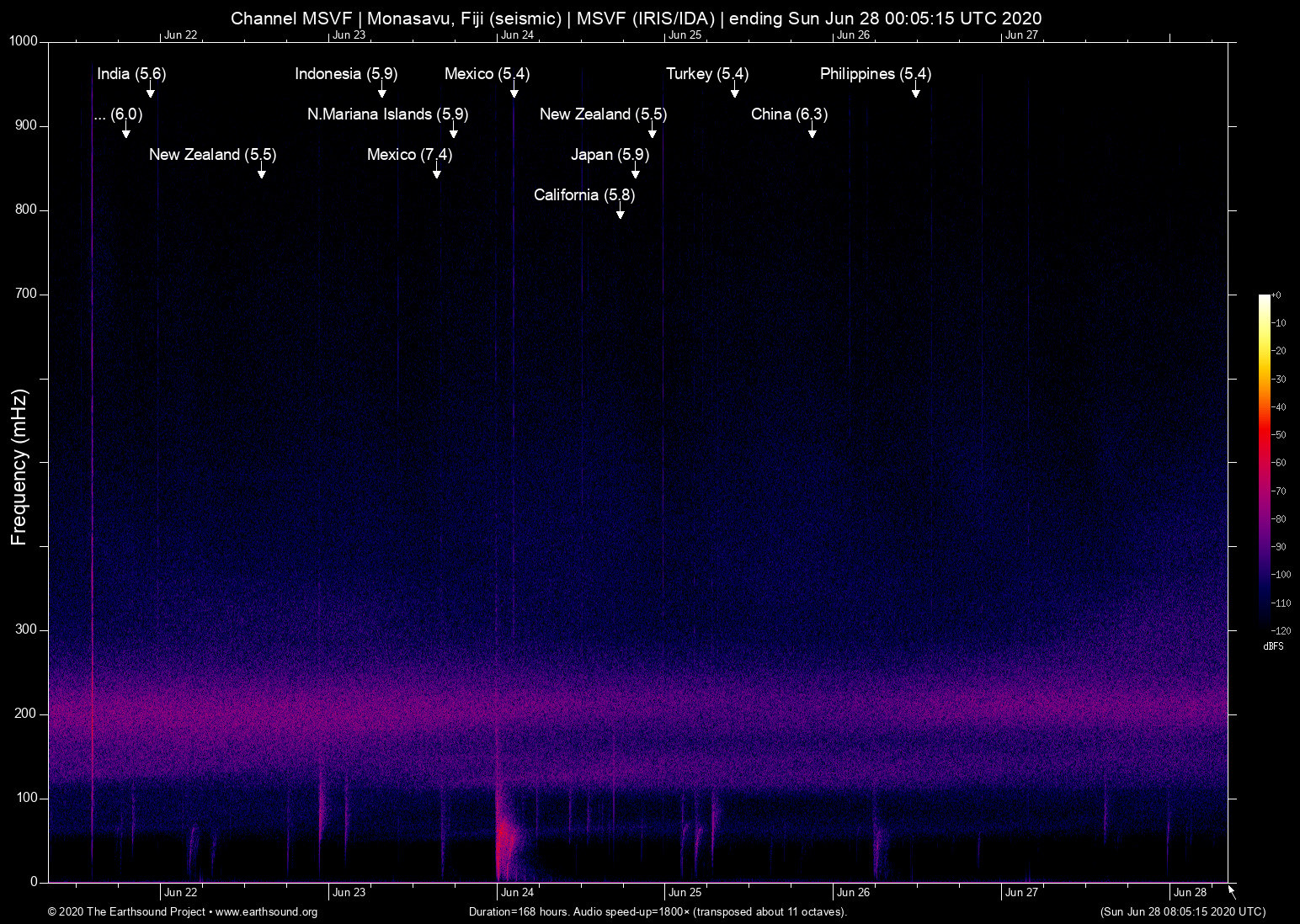Click the 'dBFS' unit label
This screenshot has height=924, width=1300.
point(1274,646)
